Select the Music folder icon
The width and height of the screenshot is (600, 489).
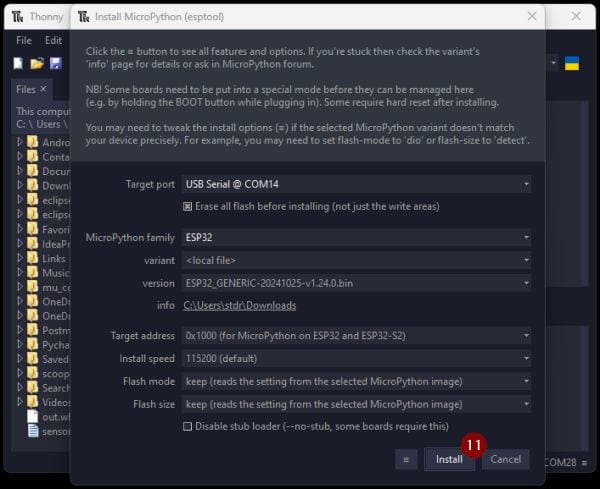[32, 273]
